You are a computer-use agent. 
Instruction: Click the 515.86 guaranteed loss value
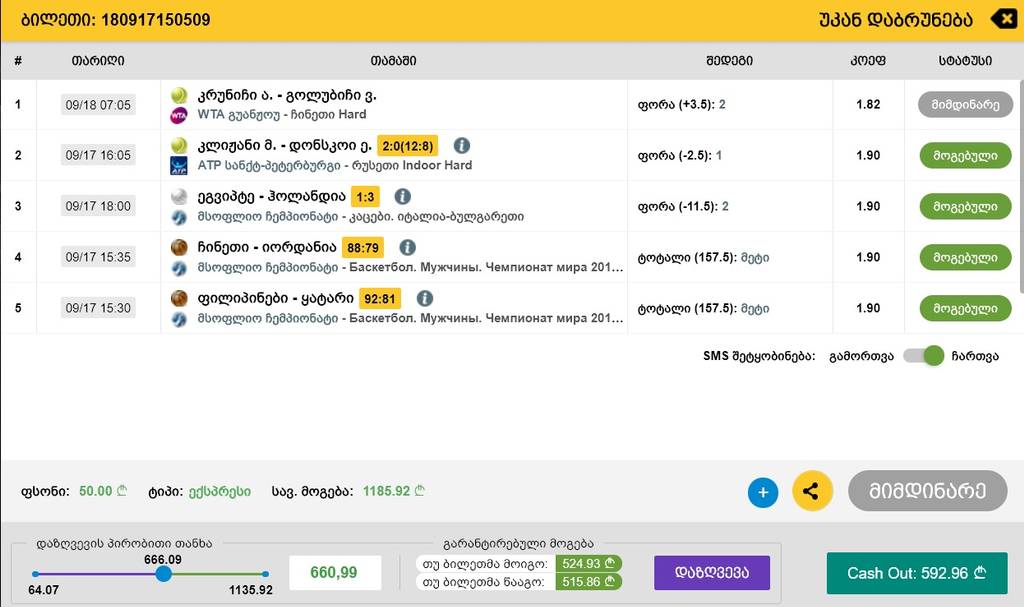(588, 582)
